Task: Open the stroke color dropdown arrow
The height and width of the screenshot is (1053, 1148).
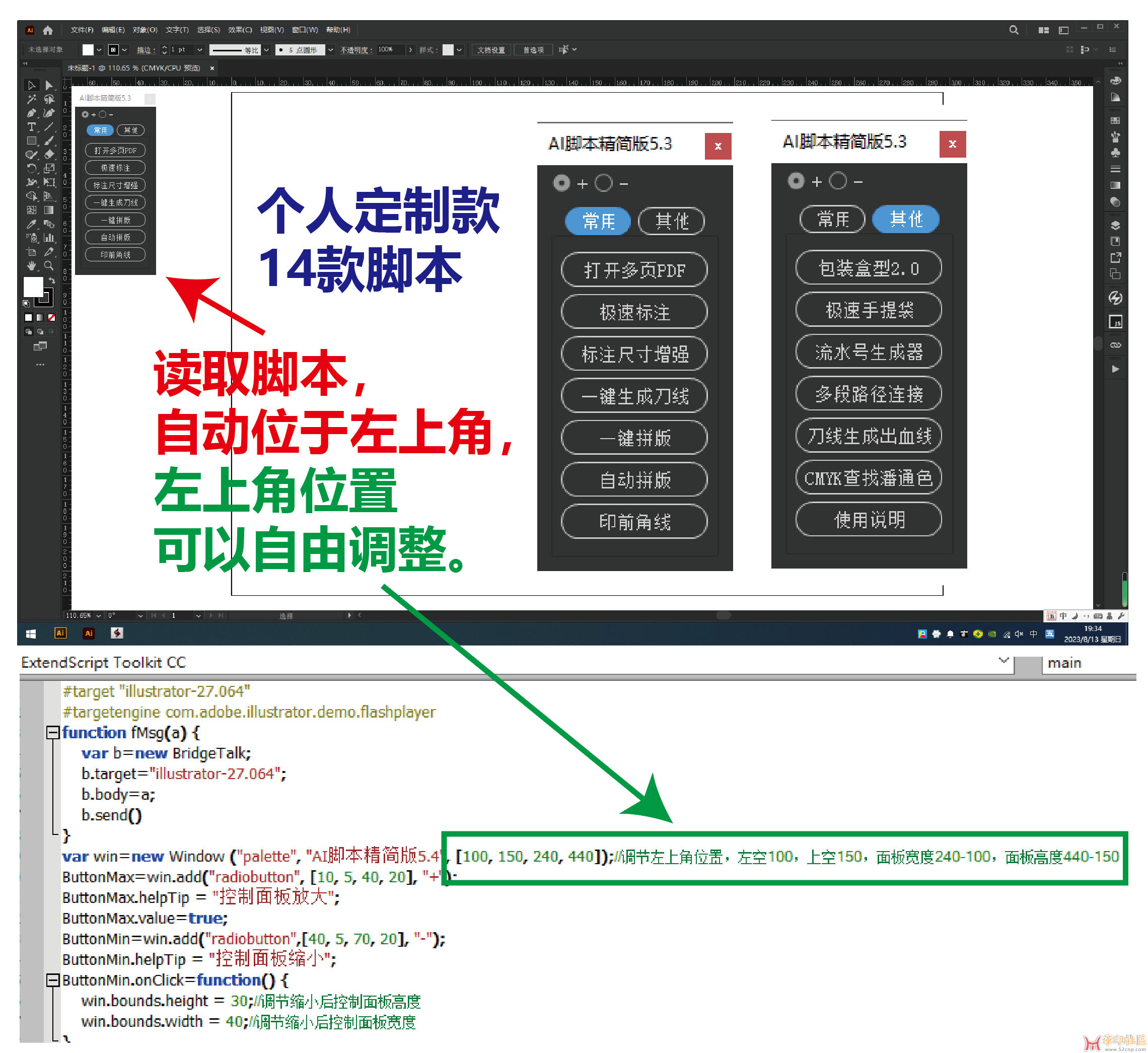Action: [x=124, y=50]
